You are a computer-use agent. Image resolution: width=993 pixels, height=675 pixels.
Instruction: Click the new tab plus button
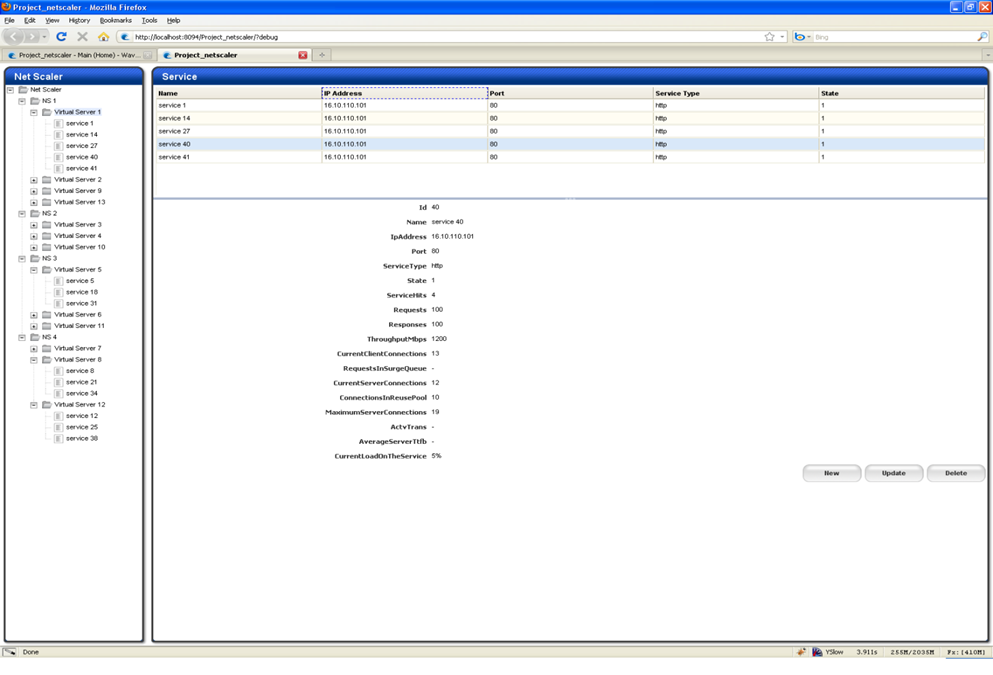point(322,55)
